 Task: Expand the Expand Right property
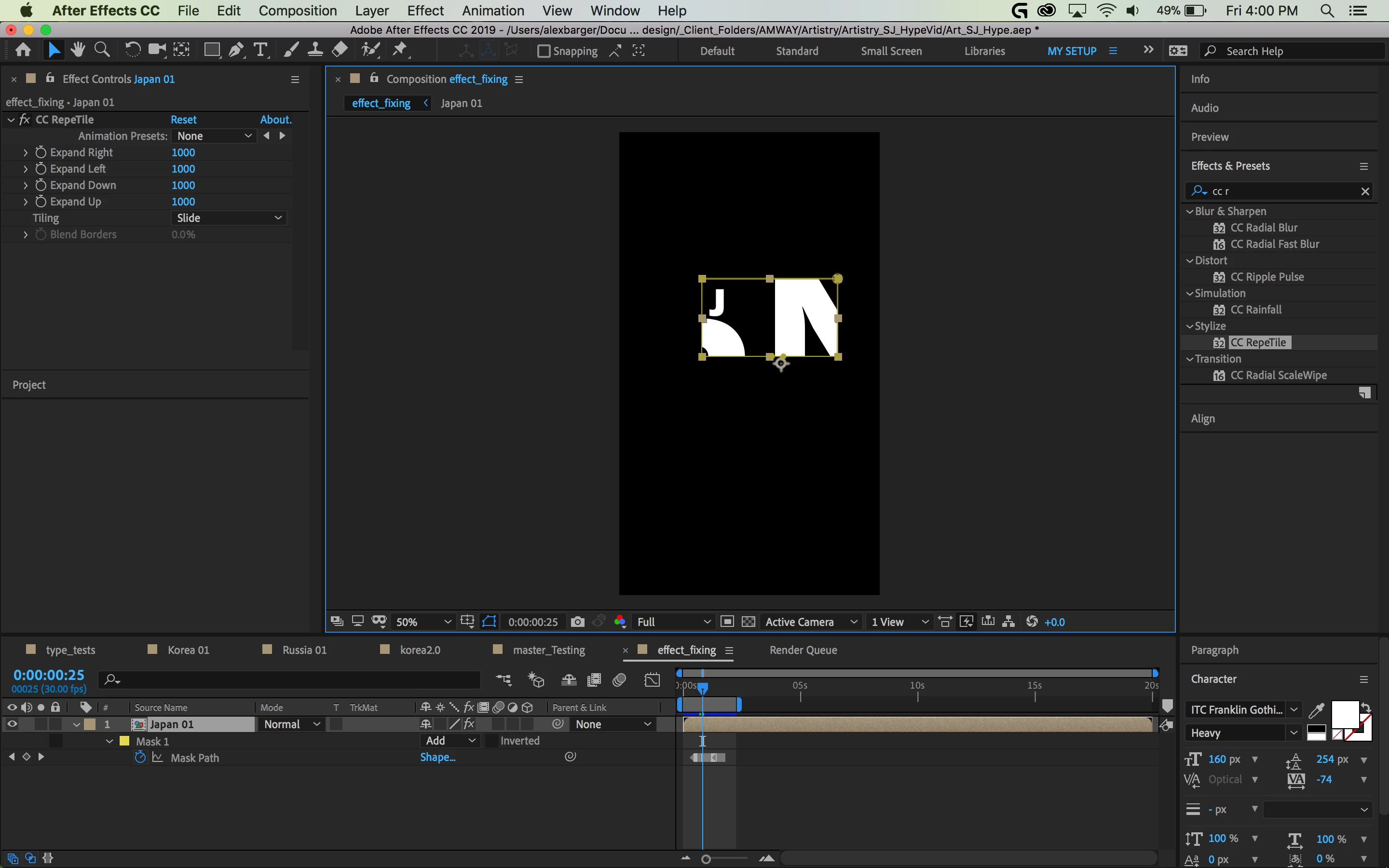(25, 153)
